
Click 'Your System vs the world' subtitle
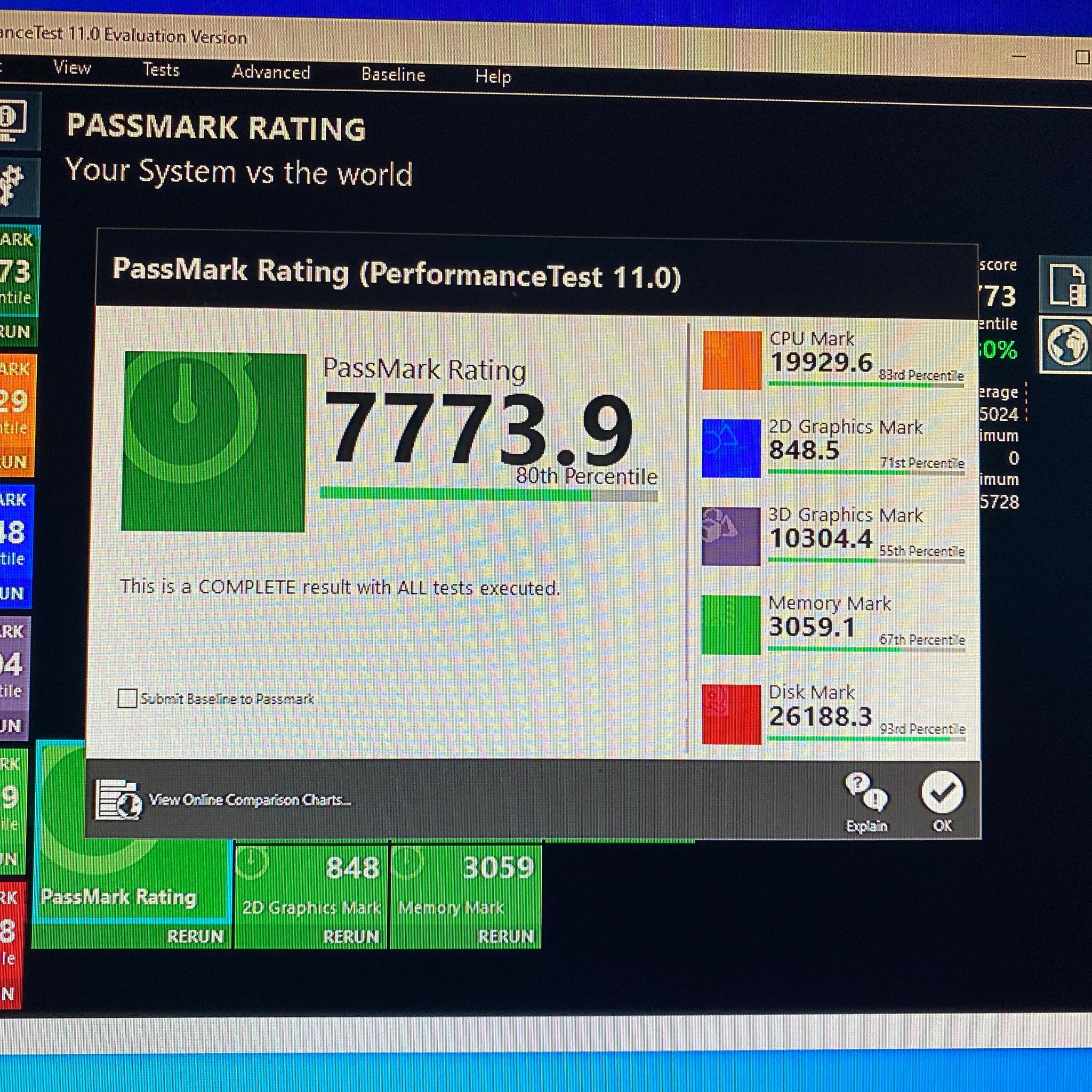click(239, 172)
